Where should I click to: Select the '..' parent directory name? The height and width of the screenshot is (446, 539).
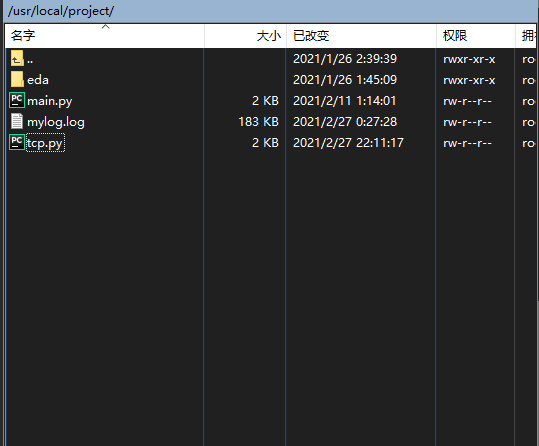click(30, 60)
